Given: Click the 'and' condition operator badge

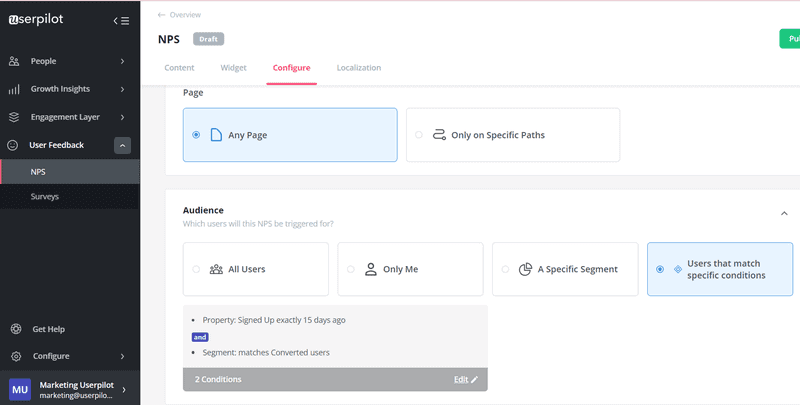Looking at the screenshot, I should [x=200, y=337].
